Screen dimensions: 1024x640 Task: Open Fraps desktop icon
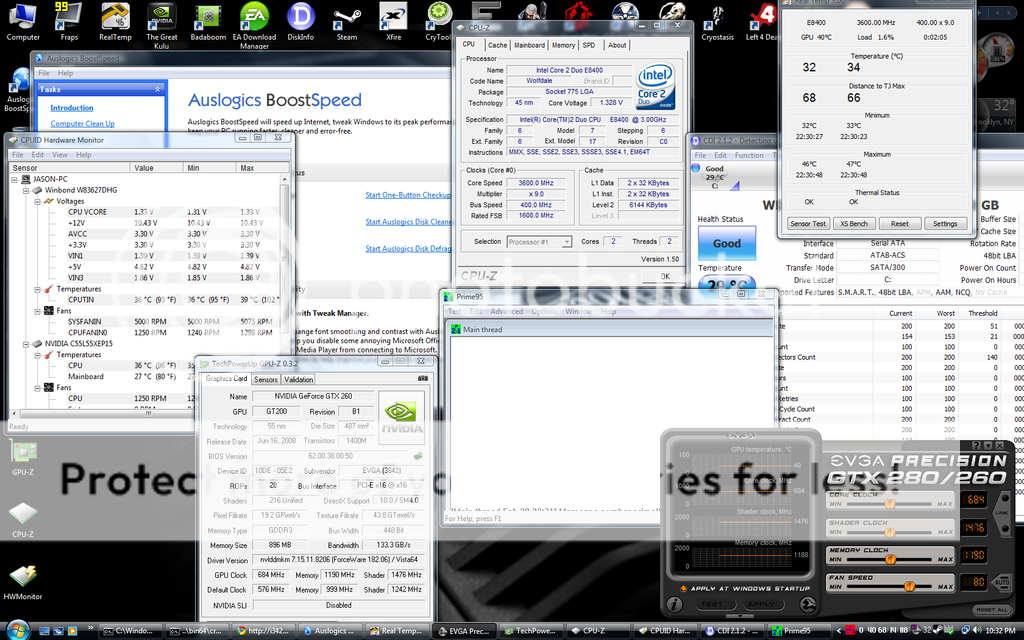pos(69,17)
